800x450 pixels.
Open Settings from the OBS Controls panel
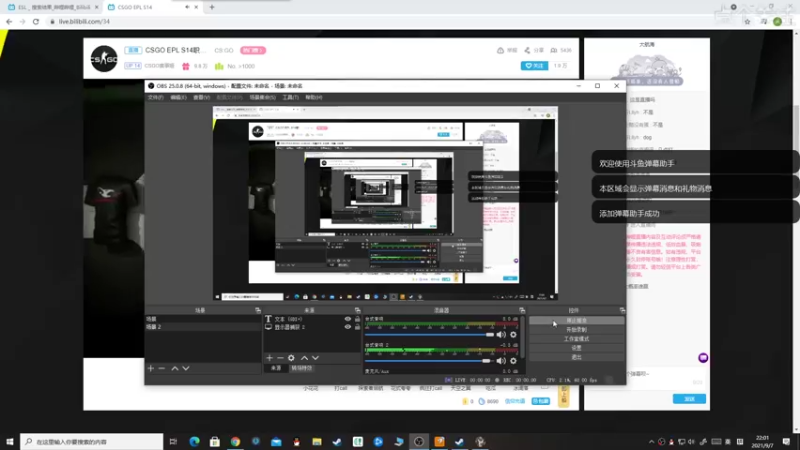click(577, 348)
